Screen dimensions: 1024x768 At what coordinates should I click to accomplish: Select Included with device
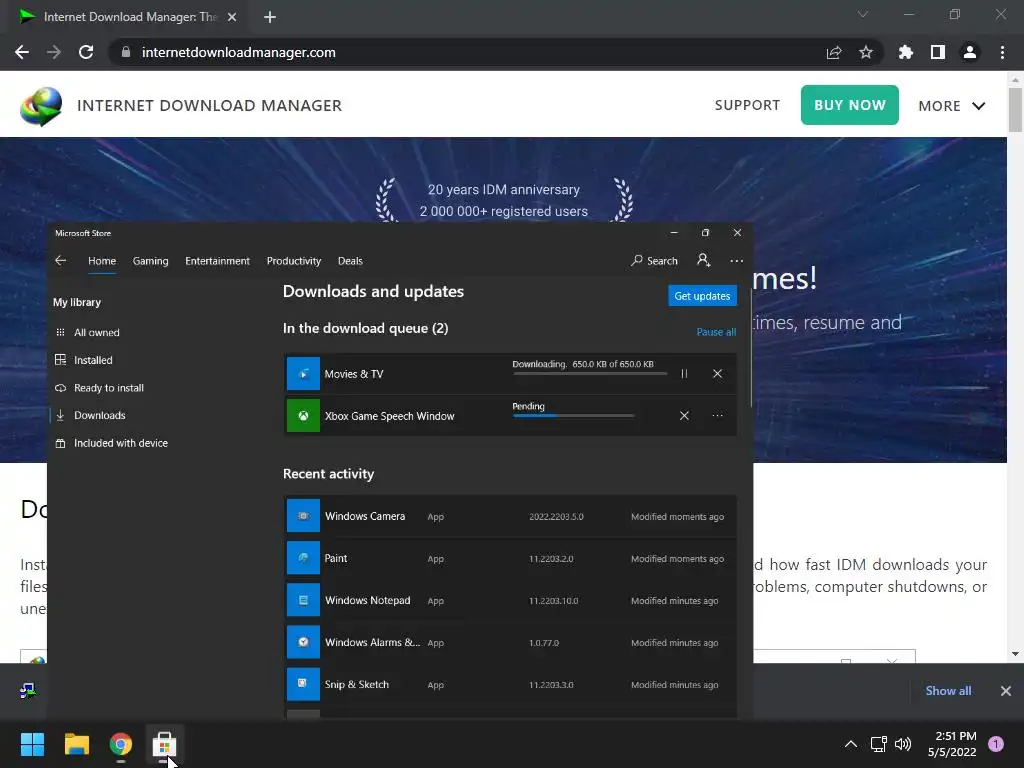112,443
